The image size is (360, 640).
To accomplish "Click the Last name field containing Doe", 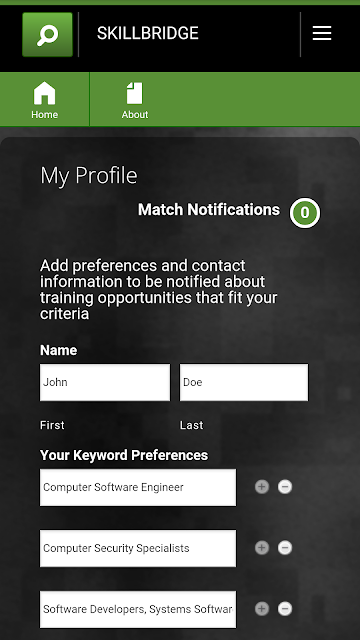I will click(x=244, y=382).
